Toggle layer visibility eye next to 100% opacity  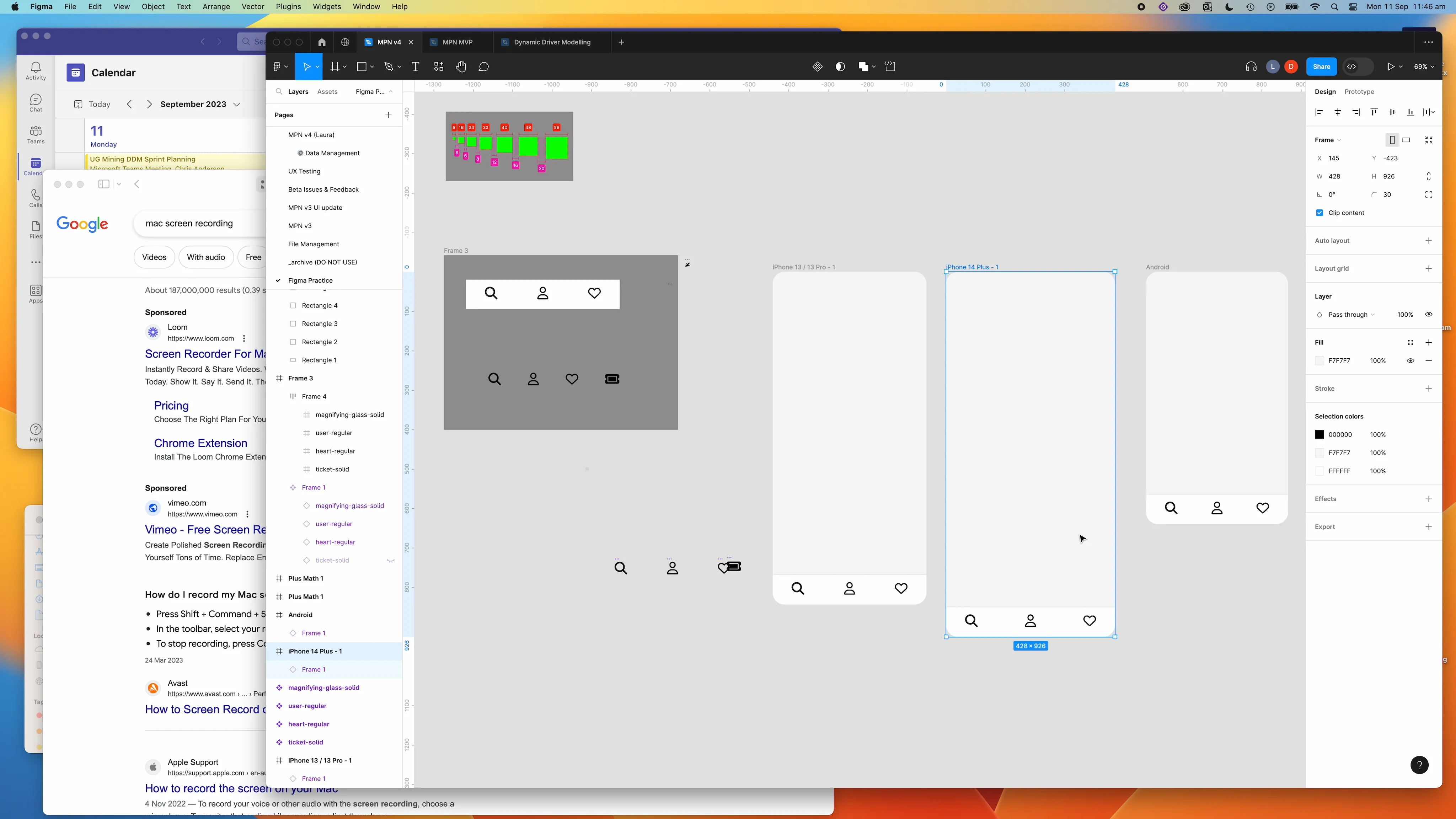click(x=1428, y=315)
